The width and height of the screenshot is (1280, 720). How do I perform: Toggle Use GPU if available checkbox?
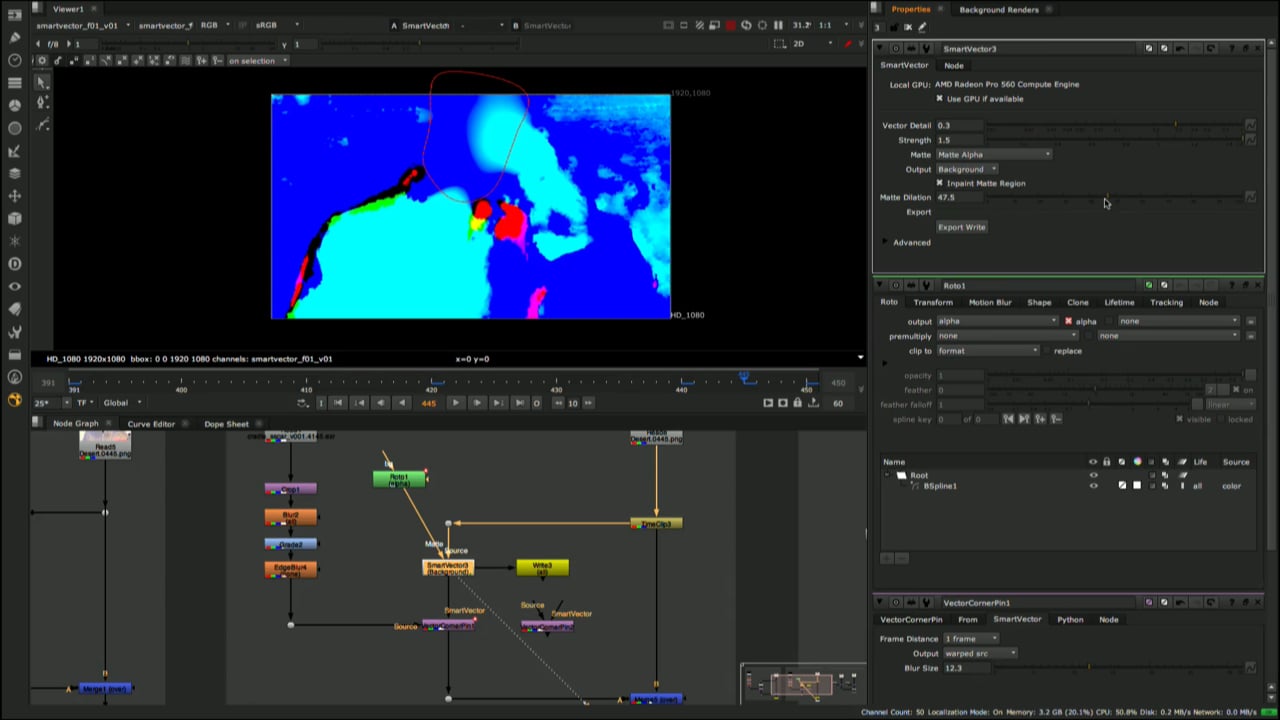(x=939, y=98)
